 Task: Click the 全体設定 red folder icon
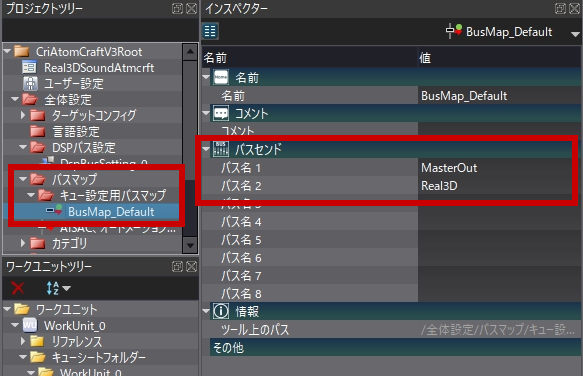(30, 99)
